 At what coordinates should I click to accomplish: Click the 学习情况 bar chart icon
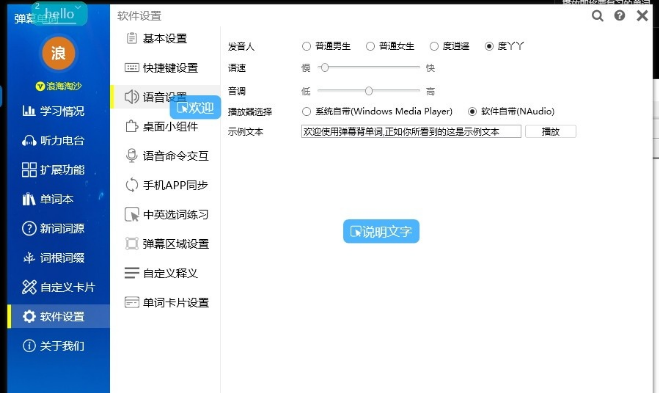tap(29, 111)
